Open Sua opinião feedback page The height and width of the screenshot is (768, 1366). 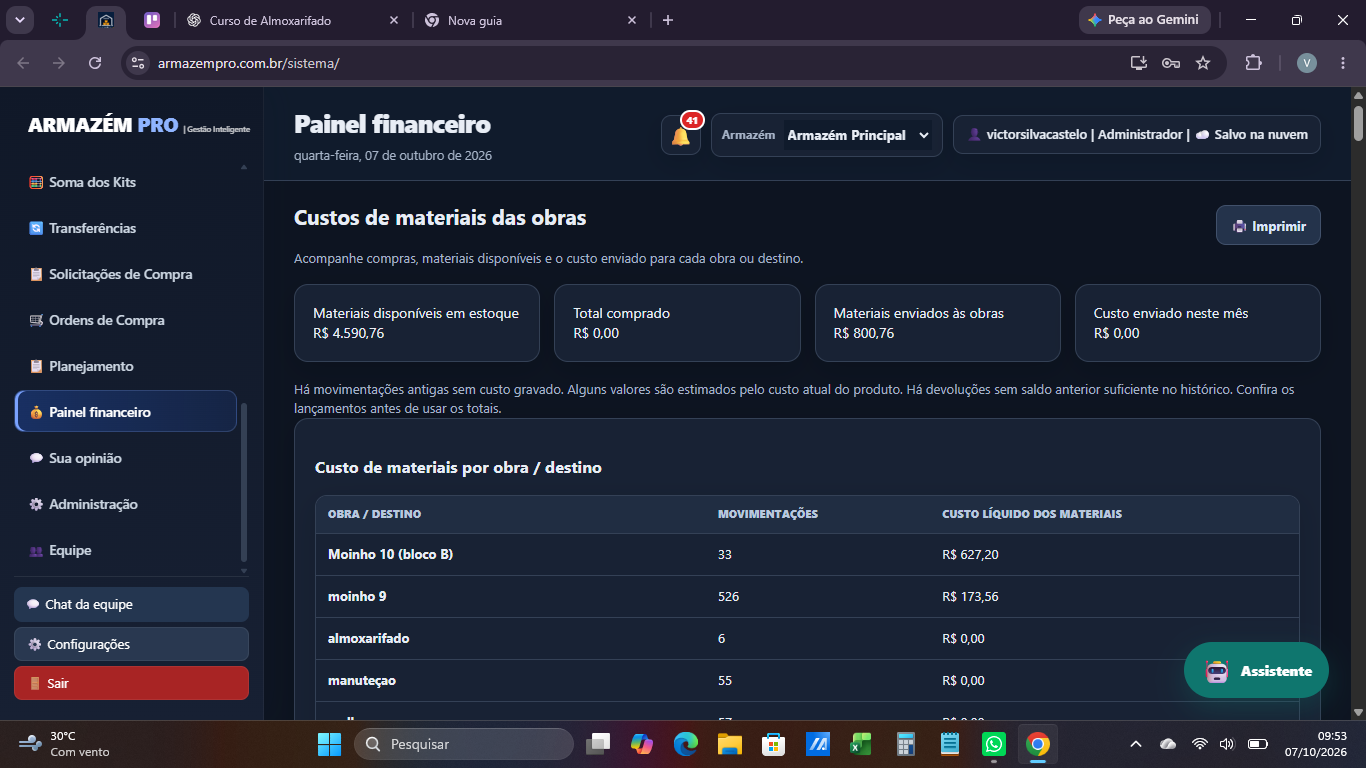click(x=126, y=458)
